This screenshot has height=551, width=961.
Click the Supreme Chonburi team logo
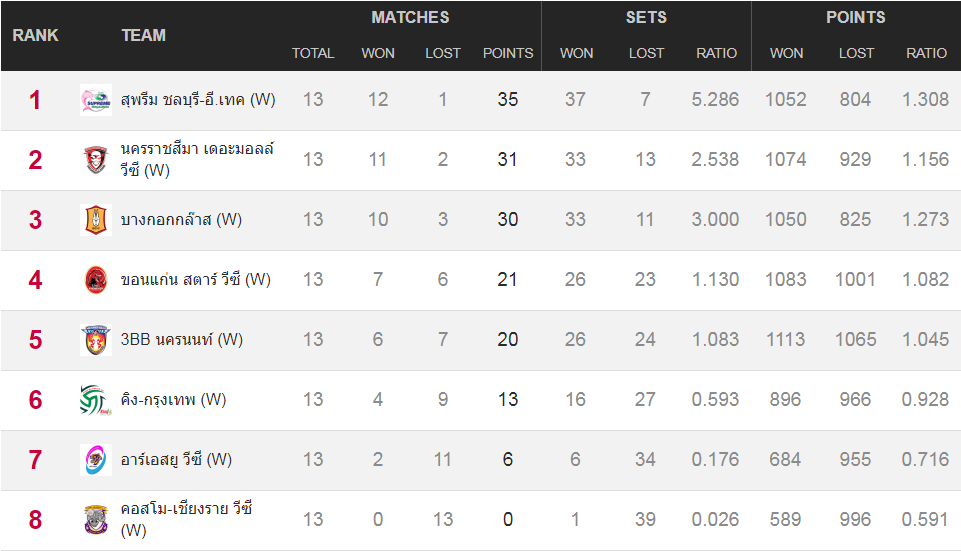click(96, 100)
